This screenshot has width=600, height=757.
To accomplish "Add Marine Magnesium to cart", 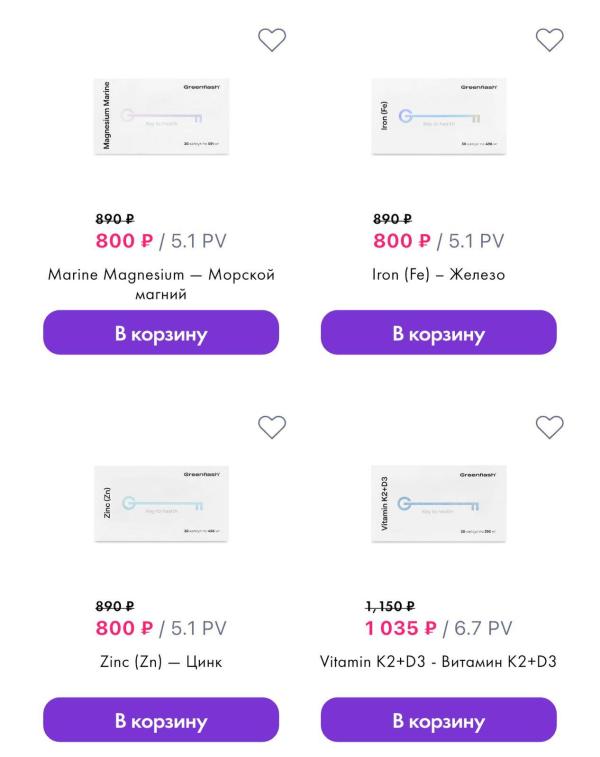I will [x=160, y=333].
